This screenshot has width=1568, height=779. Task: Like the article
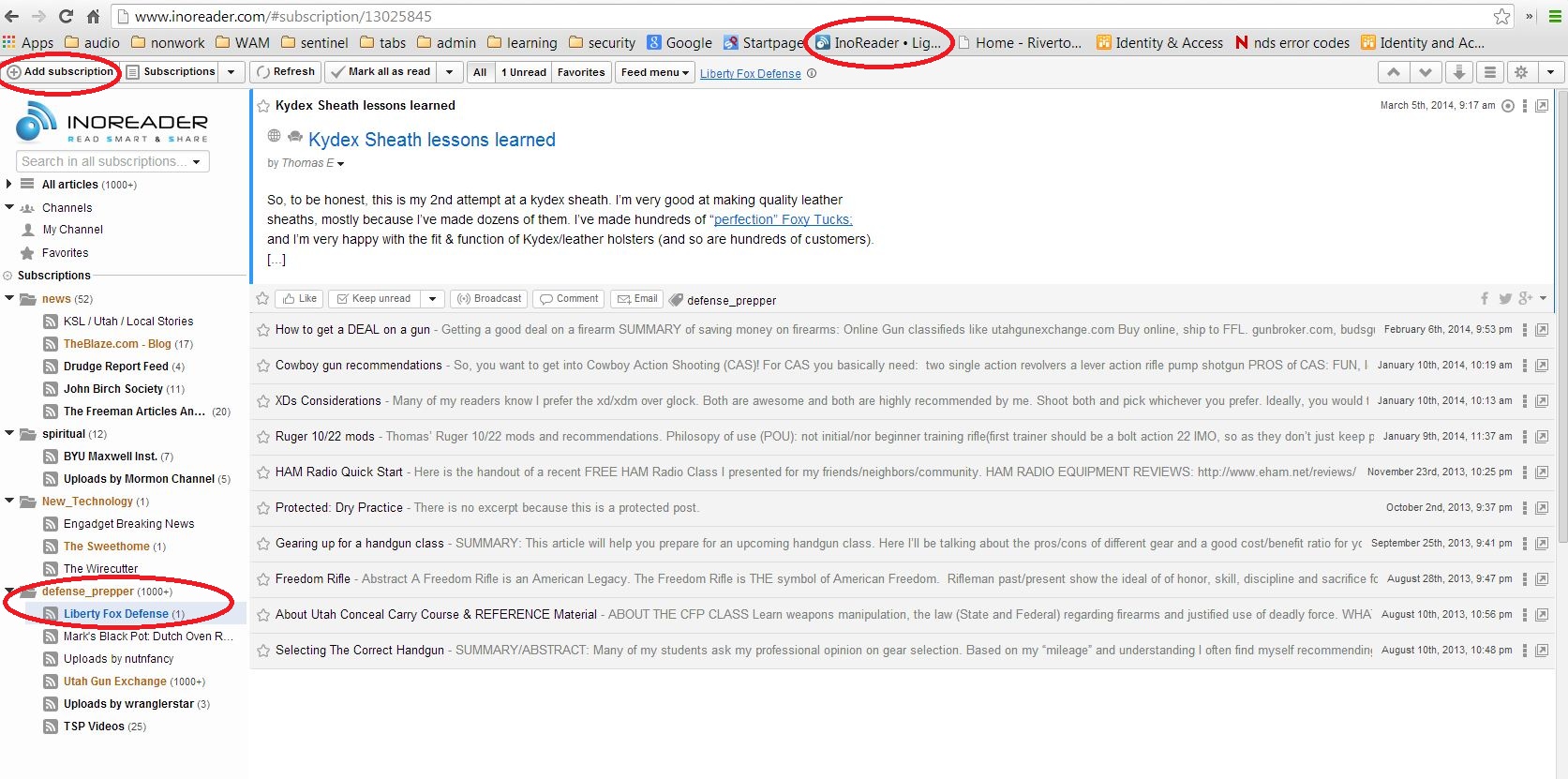point(300,299)
